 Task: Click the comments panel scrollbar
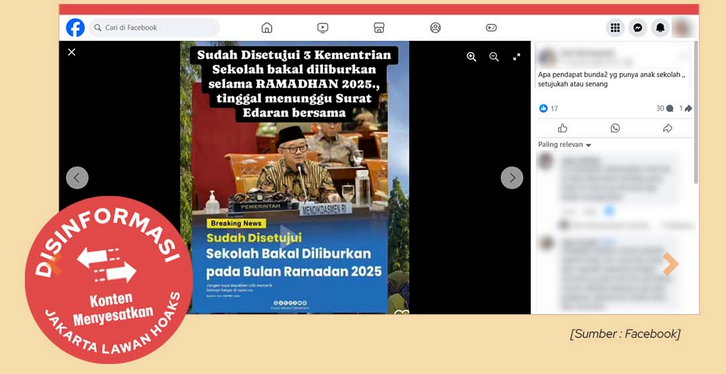click(695, 112)
